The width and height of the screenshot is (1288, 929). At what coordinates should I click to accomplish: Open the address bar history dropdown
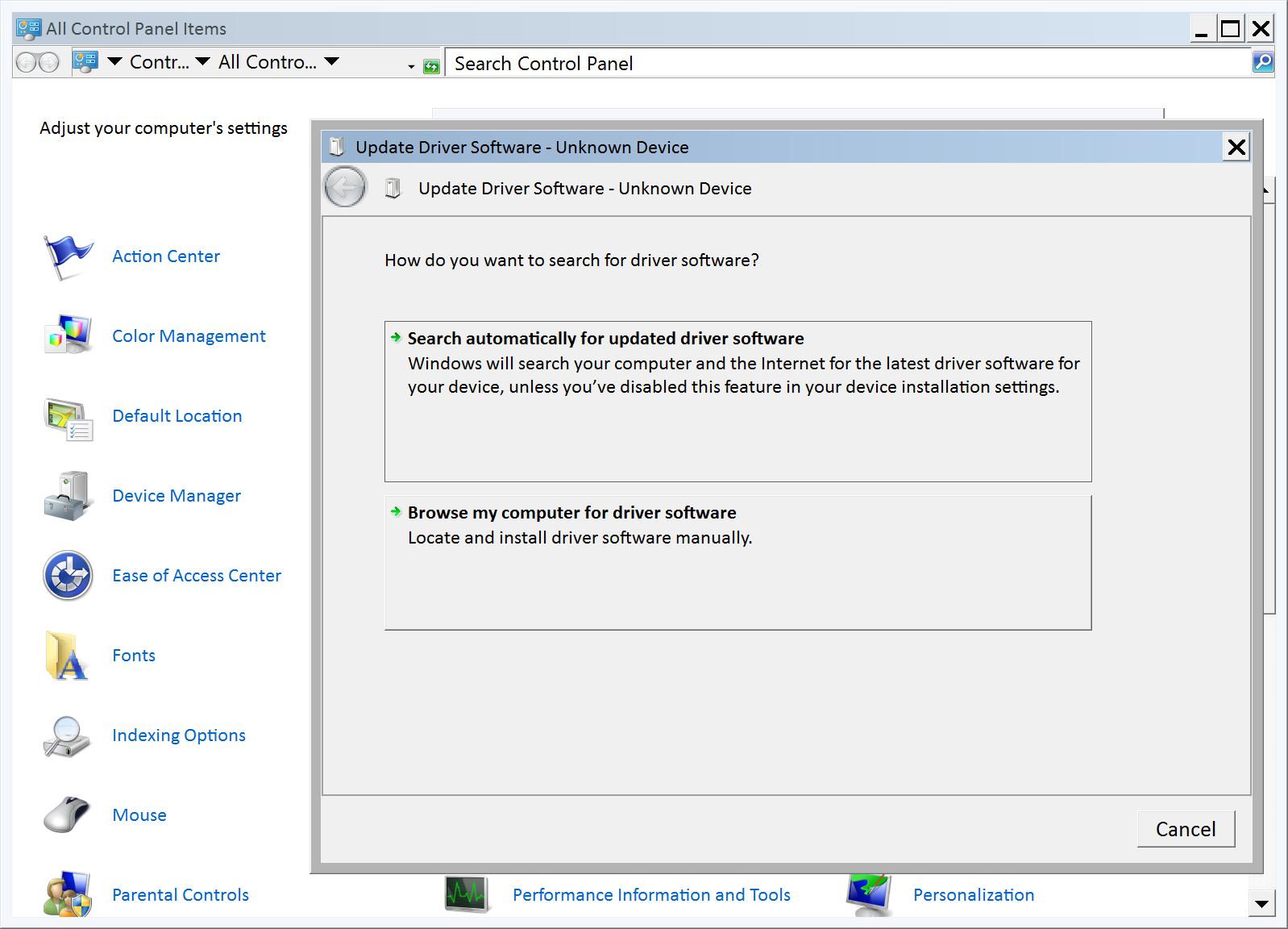coord(411,66)
